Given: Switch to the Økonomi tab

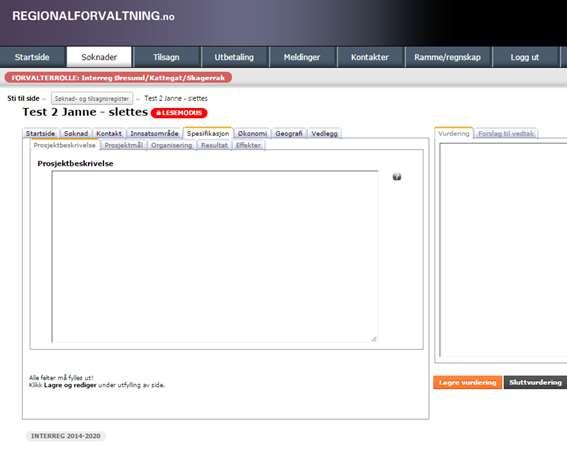Looking at the screenshot, I should [252, 133].
